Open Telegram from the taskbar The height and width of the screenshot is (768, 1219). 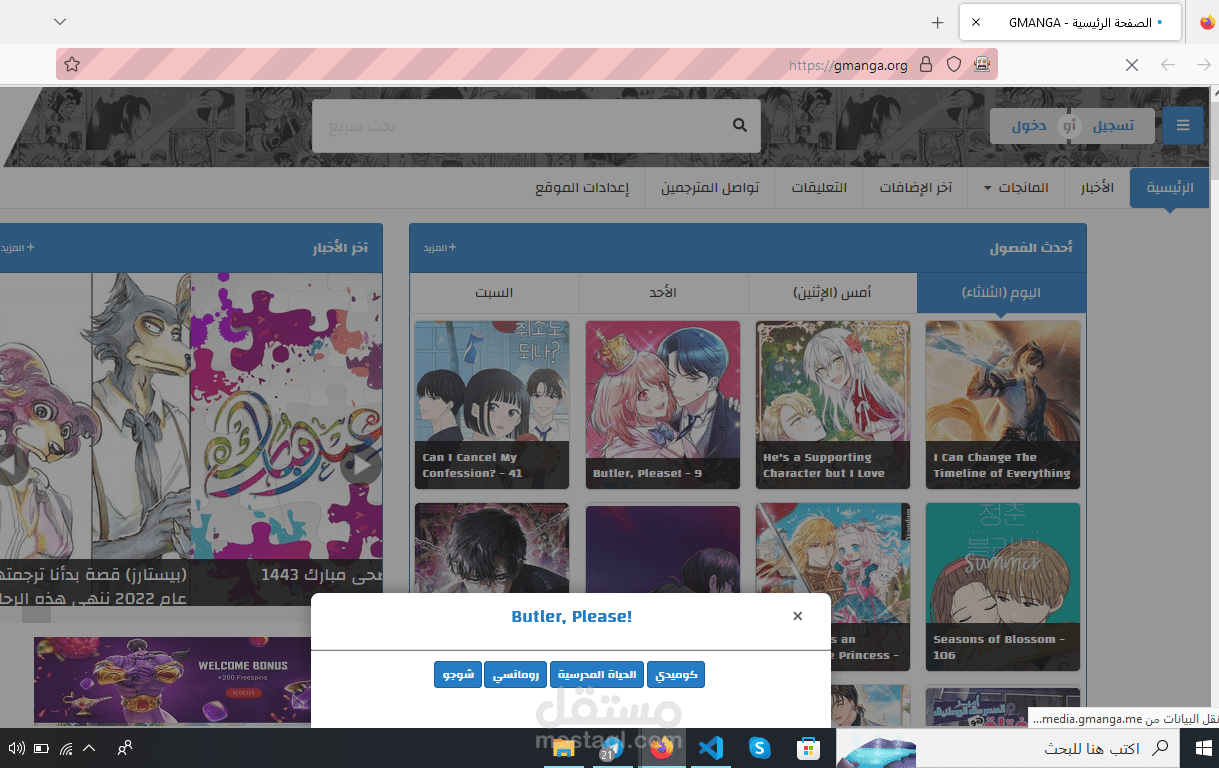[x=613, y=748]
